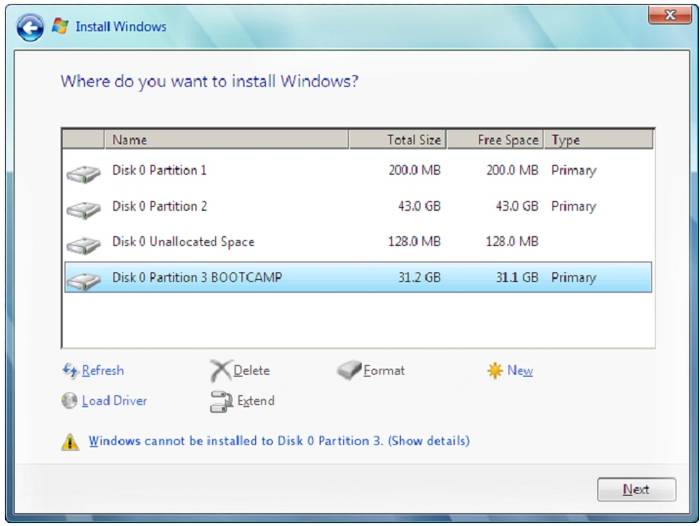Click the Type column header

[x=598, y=140]
